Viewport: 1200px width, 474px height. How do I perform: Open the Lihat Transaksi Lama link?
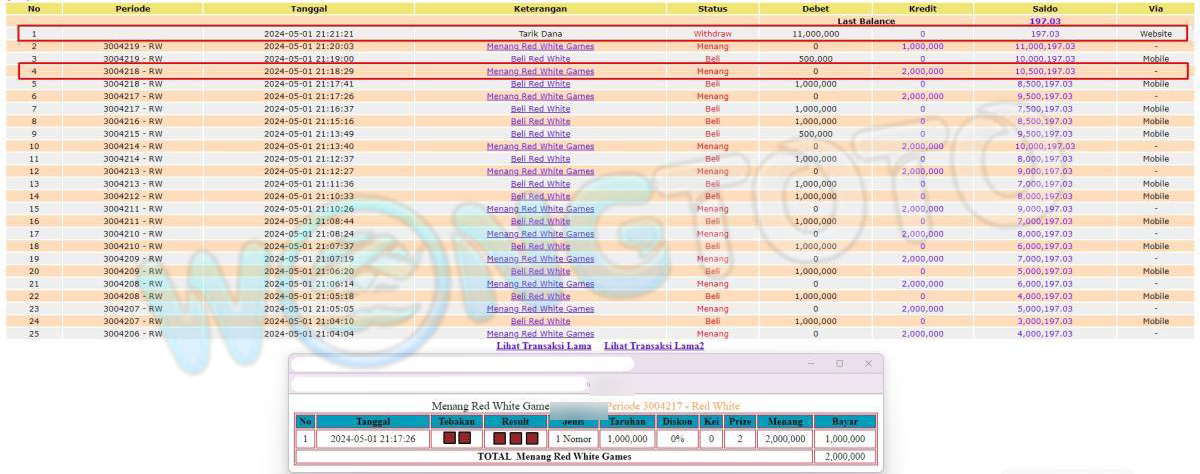(544, 346)
